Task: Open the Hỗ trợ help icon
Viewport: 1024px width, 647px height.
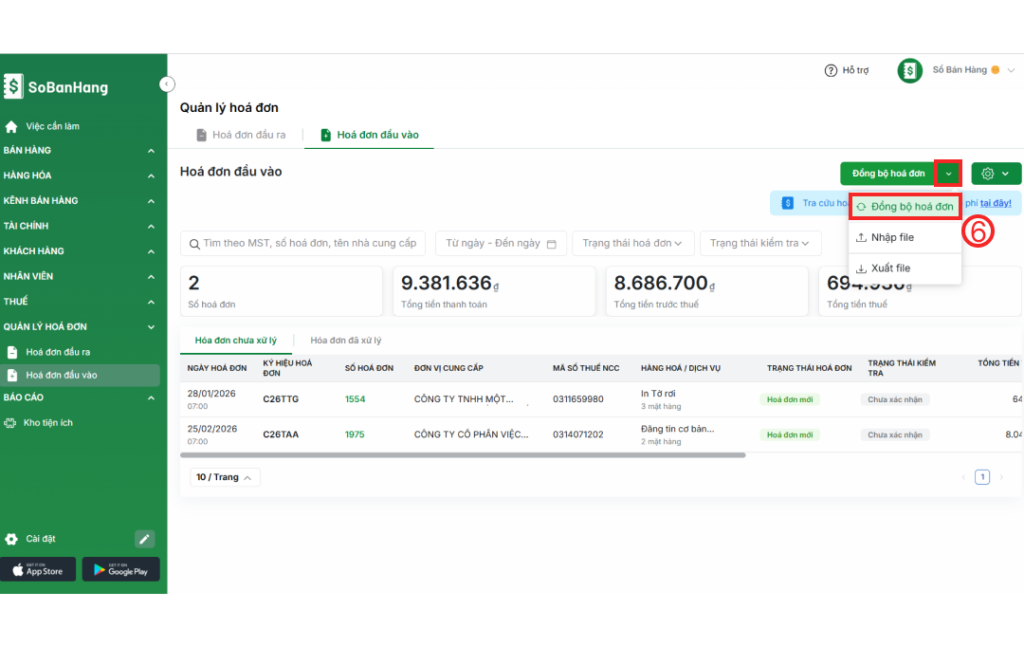Action: [830, 71]
